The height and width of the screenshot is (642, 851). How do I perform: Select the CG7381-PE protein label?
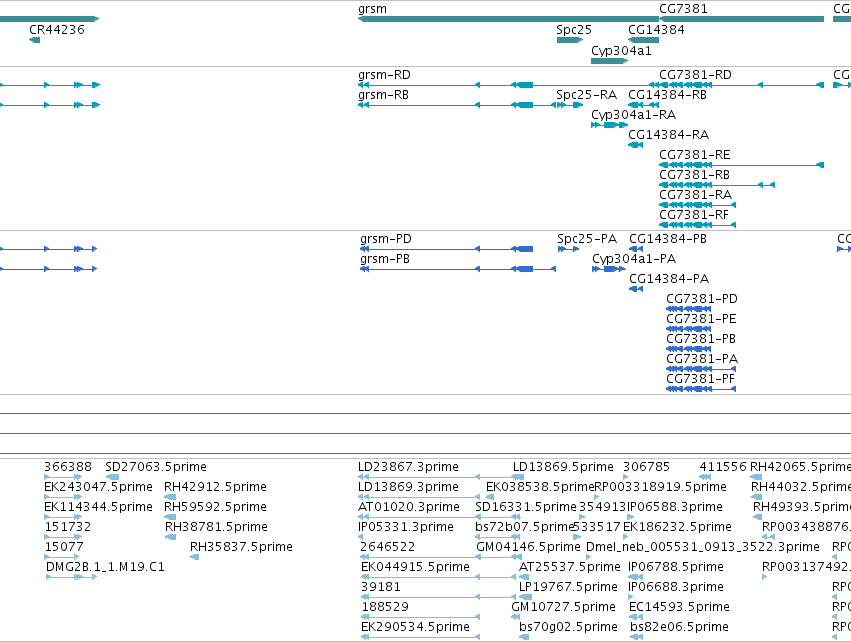coord(701,319)
